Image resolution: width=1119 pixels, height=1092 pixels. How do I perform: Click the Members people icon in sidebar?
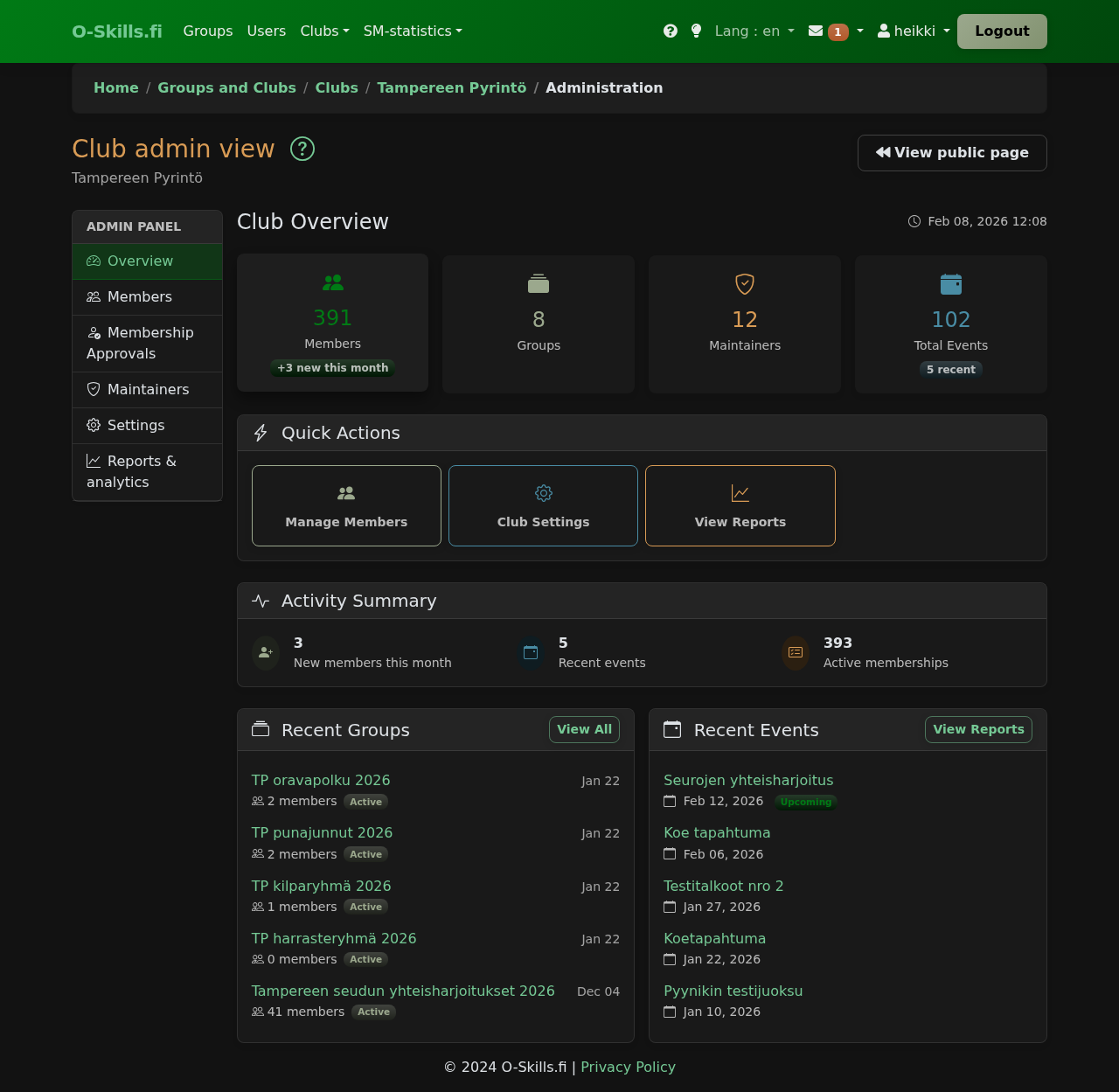point(94,296)
